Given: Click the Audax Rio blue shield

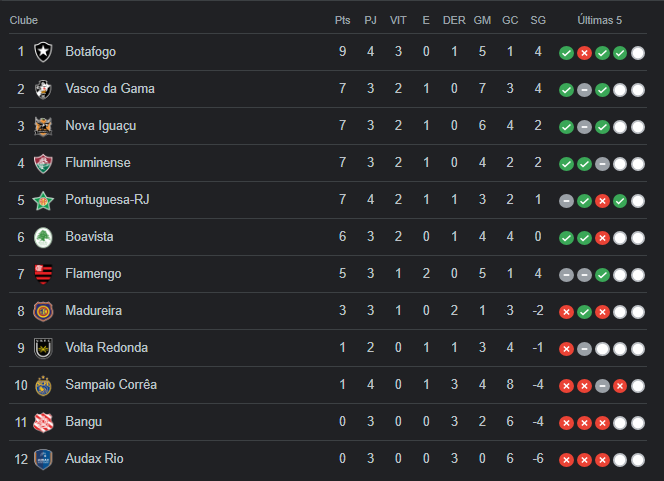Looking at the screenshot, I should (43, 459).
